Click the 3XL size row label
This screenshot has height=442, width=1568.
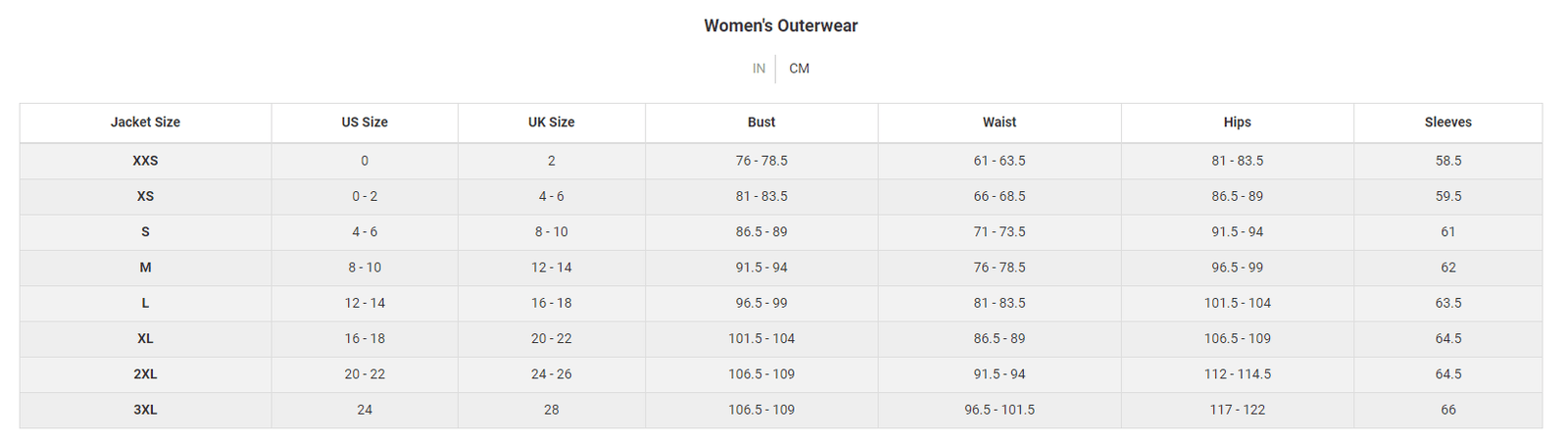pyautogui.click(x=145, y=410)
